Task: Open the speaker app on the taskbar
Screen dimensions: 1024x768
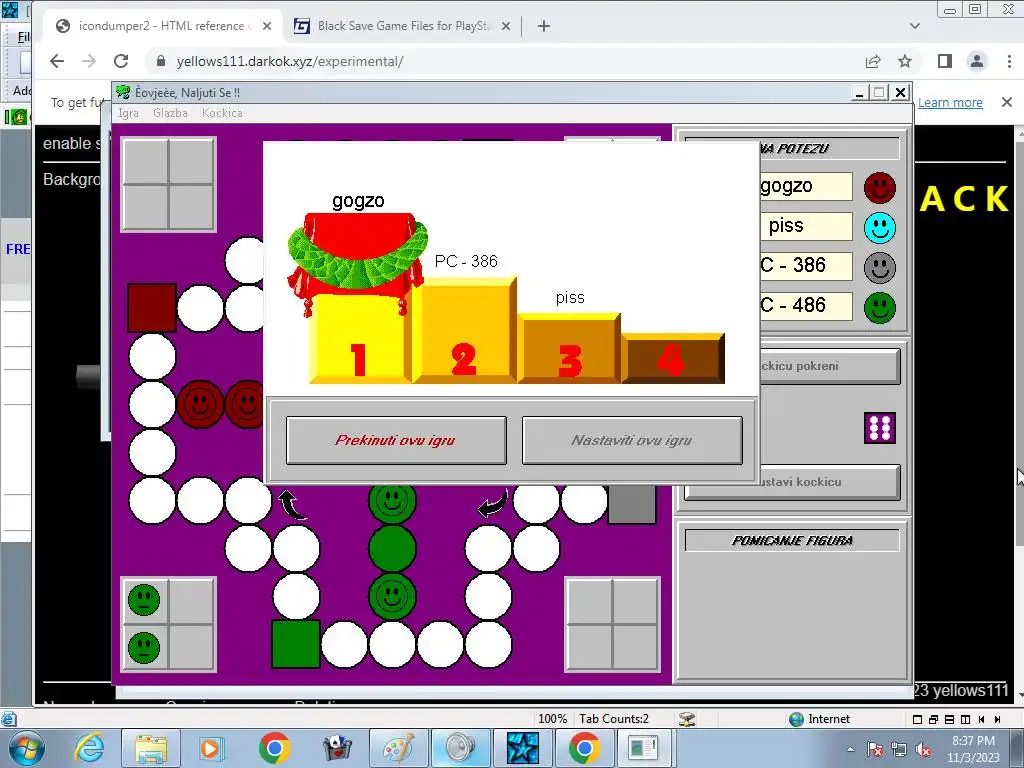Action: pyautogui.click(x=461, y=748)
